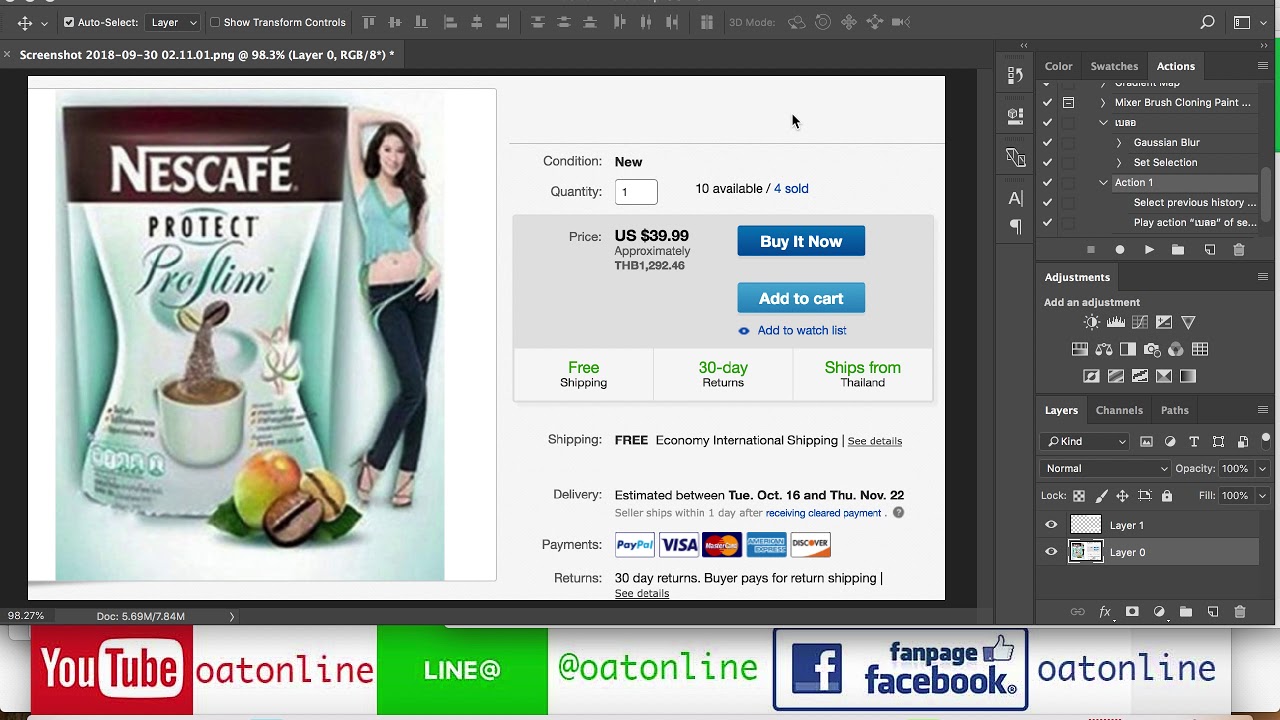Switch to the Paths tab
1280x720 pixels.
tap(1174, 410)
